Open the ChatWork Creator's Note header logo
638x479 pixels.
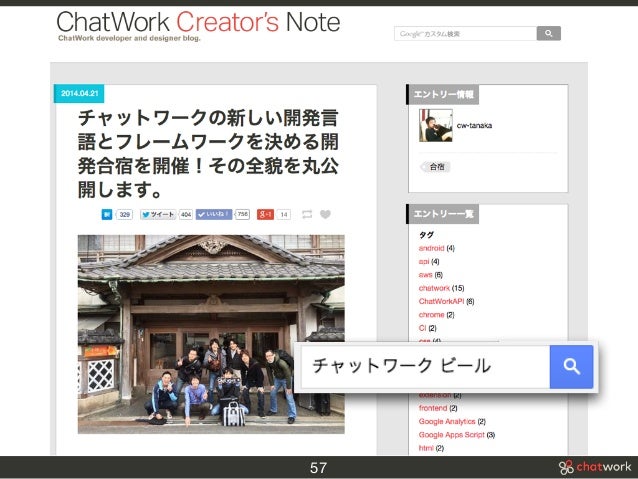click(198, 22)
